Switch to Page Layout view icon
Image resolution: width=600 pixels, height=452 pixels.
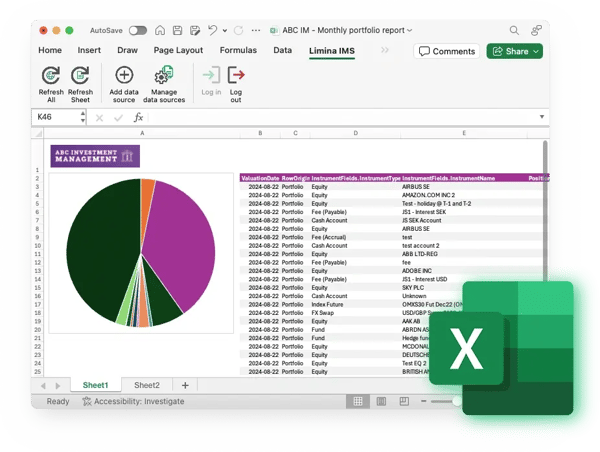tap(381, 401)
